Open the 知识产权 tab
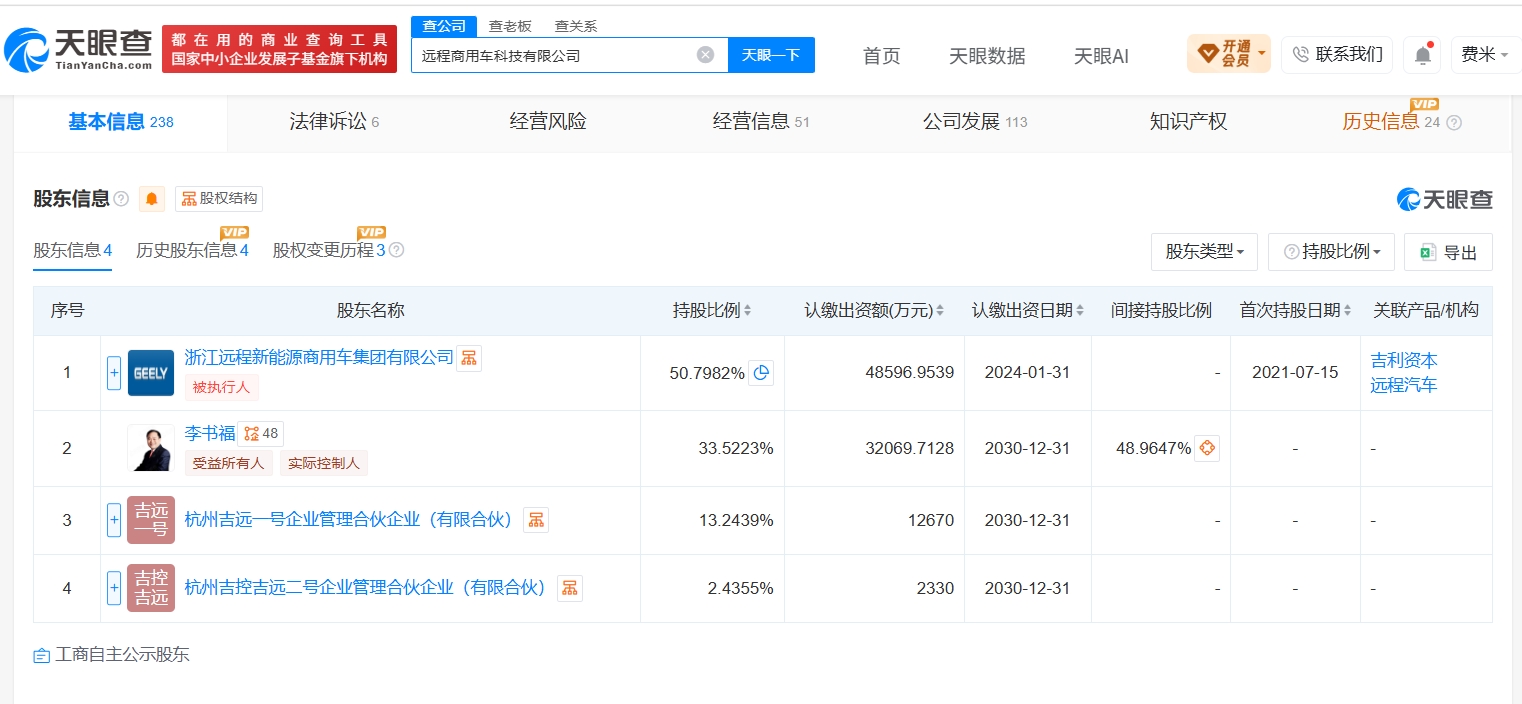This screenshot has width=1522, height=704. [x=1188, y=122]
